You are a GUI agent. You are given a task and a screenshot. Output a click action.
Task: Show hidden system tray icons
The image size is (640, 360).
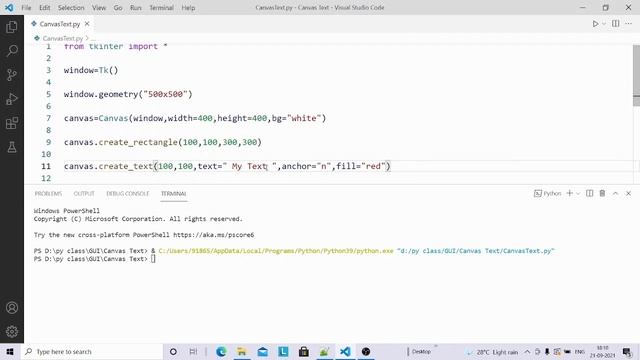[x=527, y=352]
